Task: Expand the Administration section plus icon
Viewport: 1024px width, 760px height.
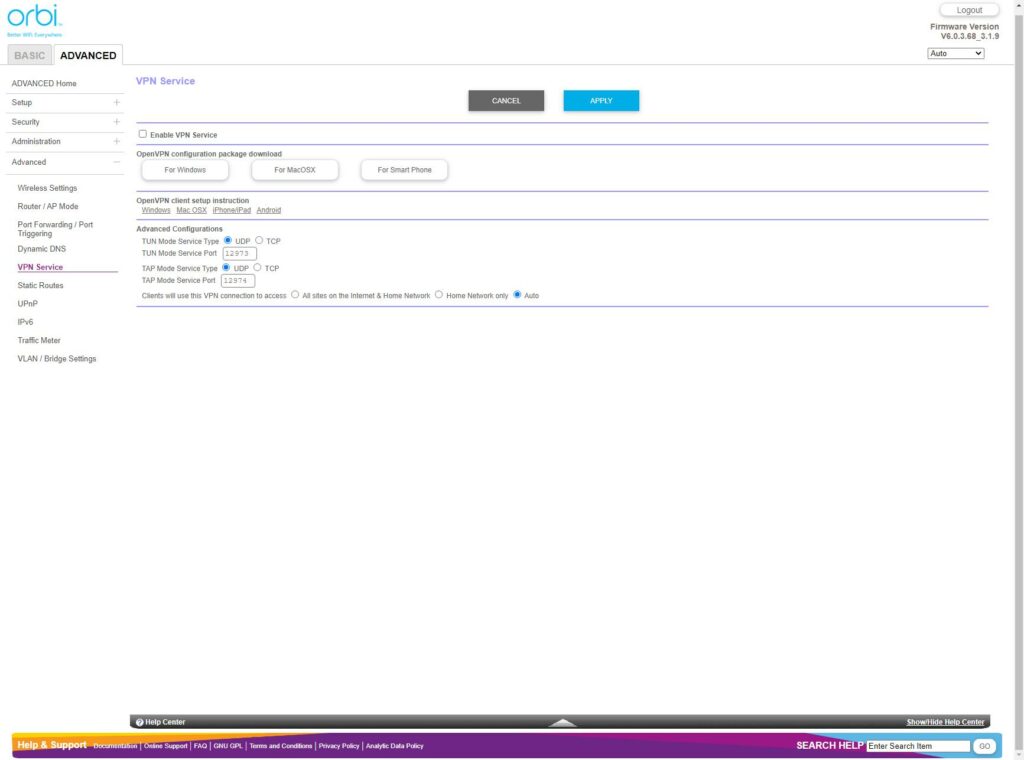Action: pyautogui.click(x=116, y=142)
